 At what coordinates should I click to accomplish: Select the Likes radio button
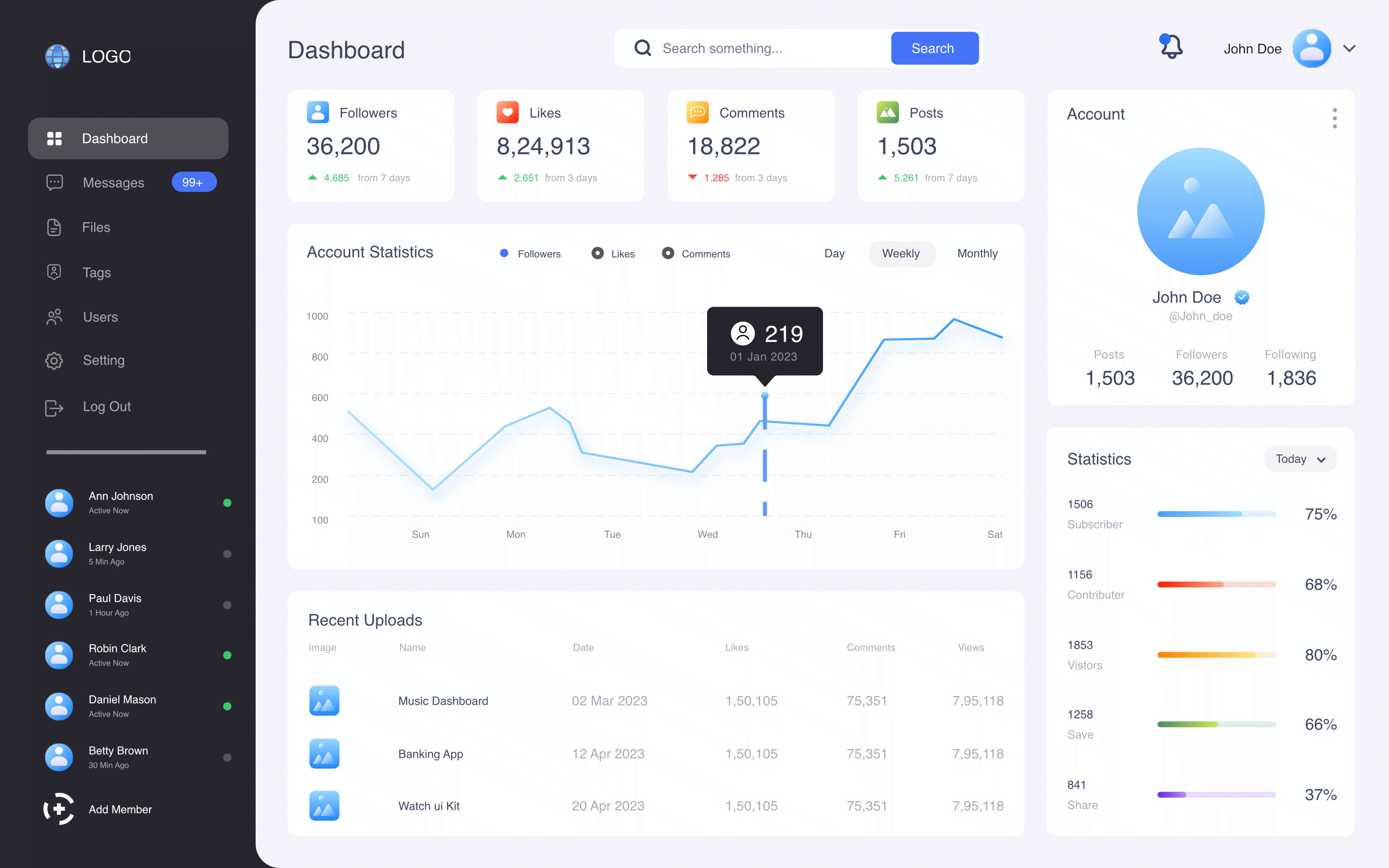(x=598, y=253)
